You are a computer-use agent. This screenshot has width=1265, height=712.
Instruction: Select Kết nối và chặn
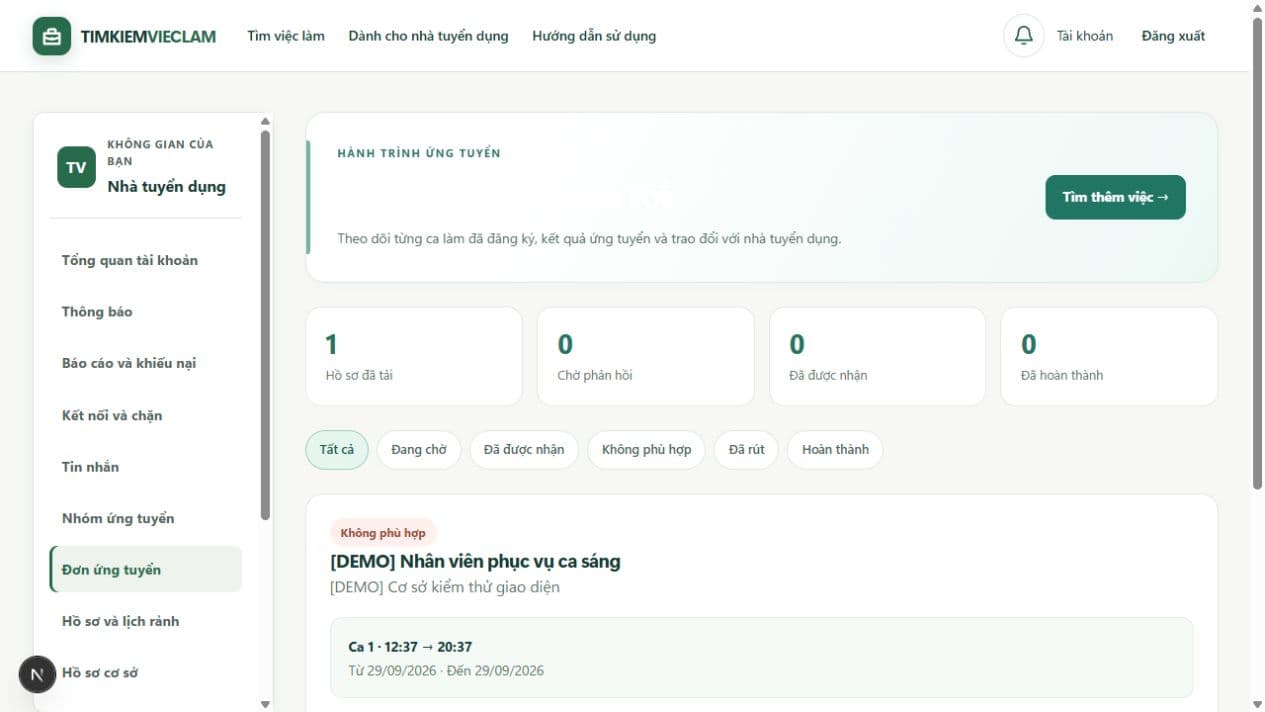(x=146, y=415)
